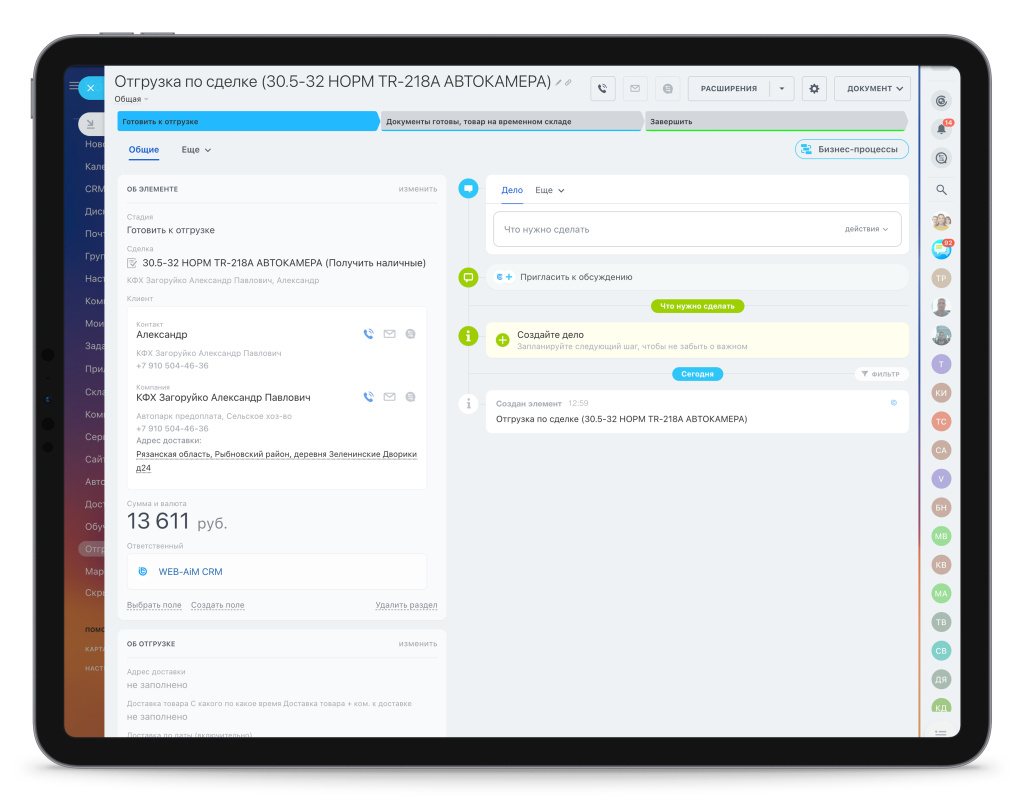Select stage Завершить
The image size is (1024, 803).
pos(776,121)
